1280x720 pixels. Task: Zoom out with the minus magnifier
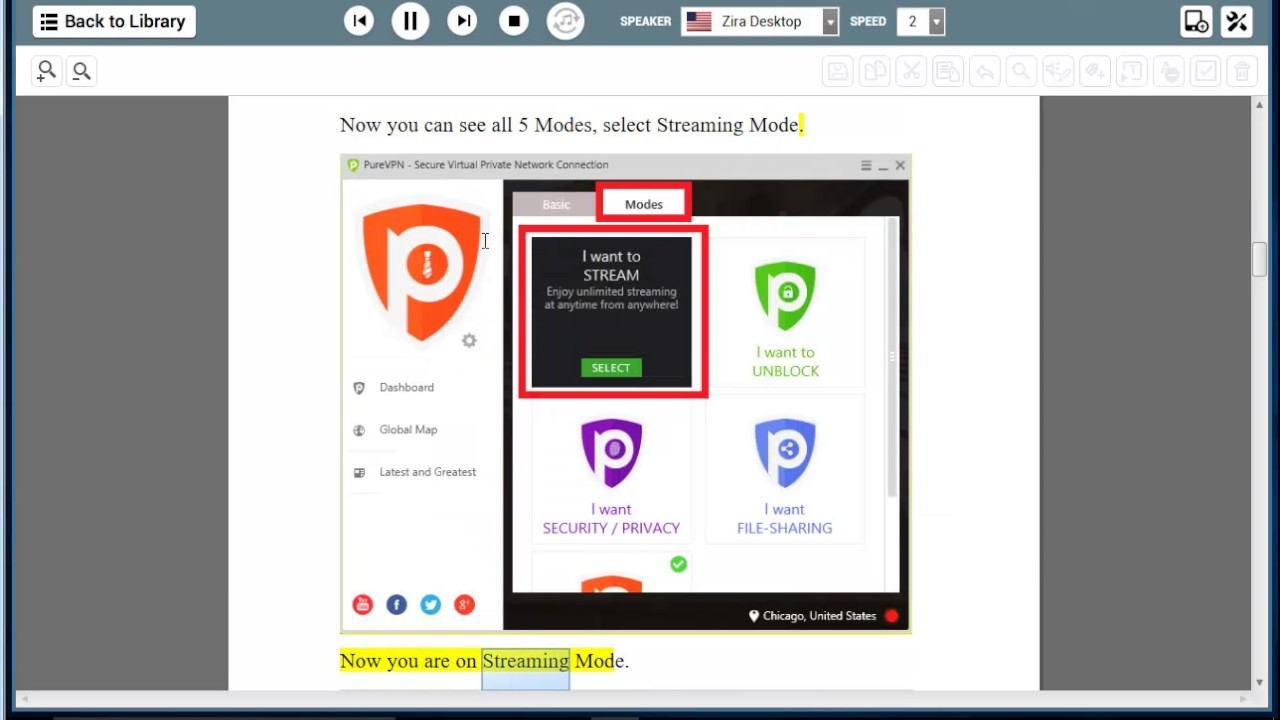(82, 71)
